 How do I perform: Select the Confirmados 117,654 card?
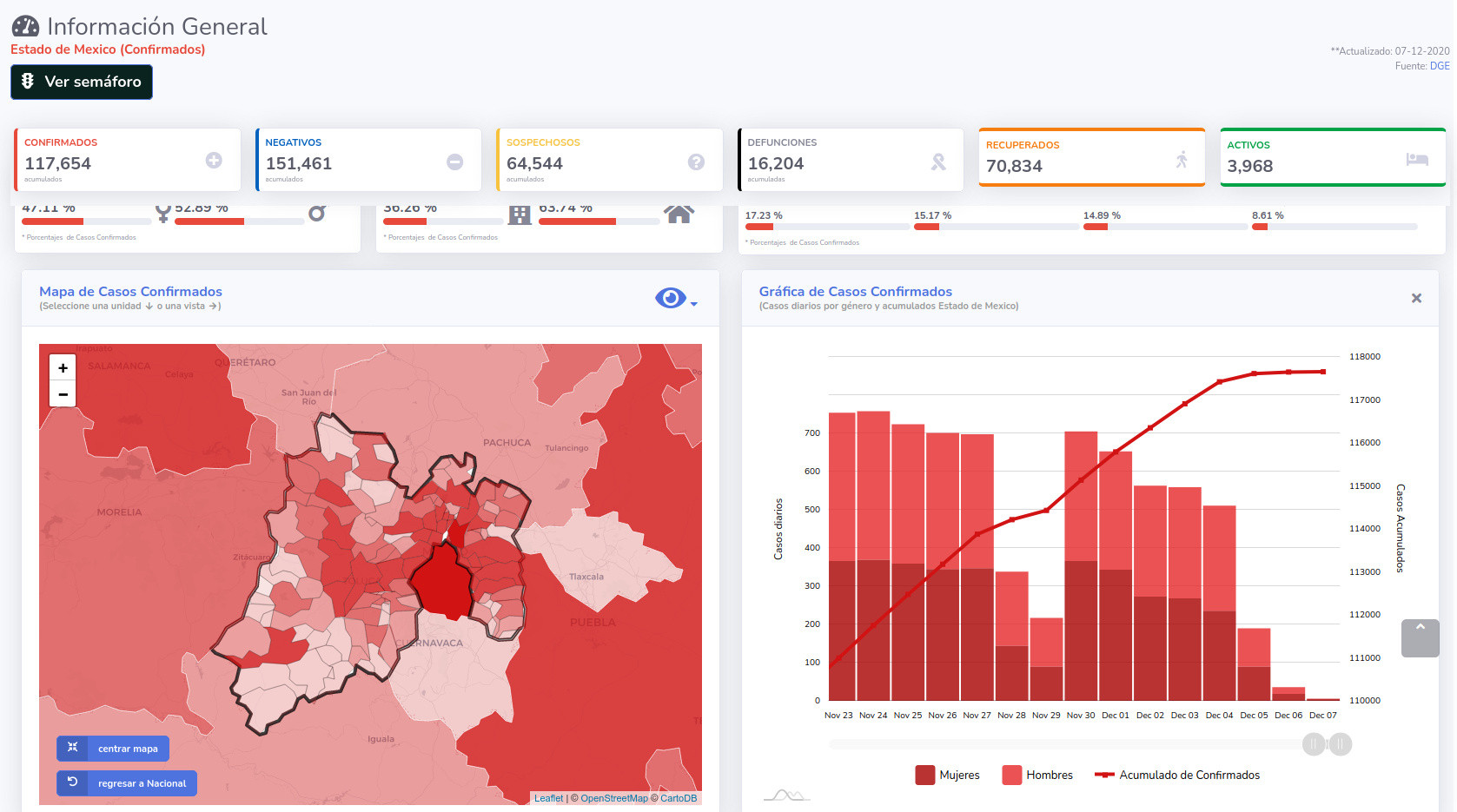(x=128, y=160)
